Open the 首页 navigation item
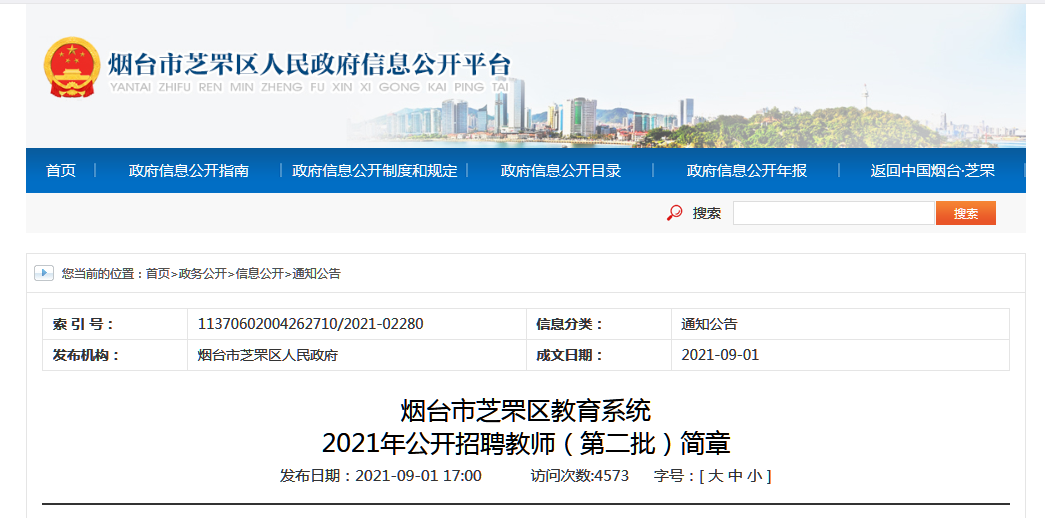Viewport: 1045px width, 518px height. pyautogui.click(x=61, y=171)
